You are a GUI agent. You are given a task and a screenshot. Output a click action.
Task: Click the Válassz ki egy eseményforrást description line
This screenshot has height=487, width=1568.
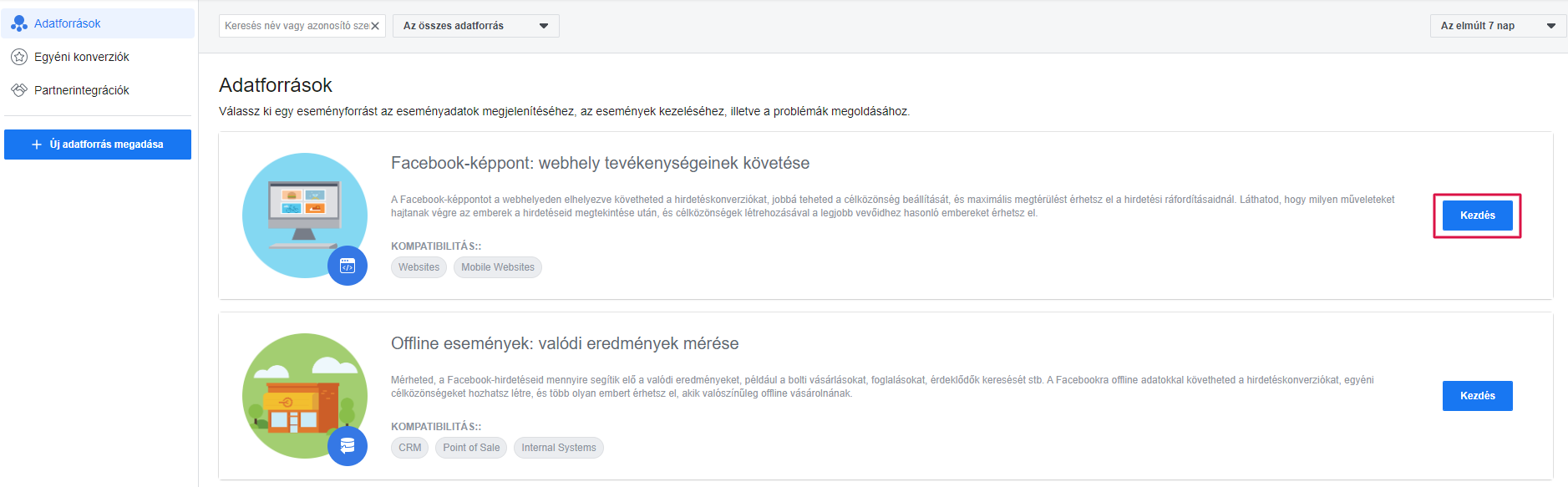[564, 111]
